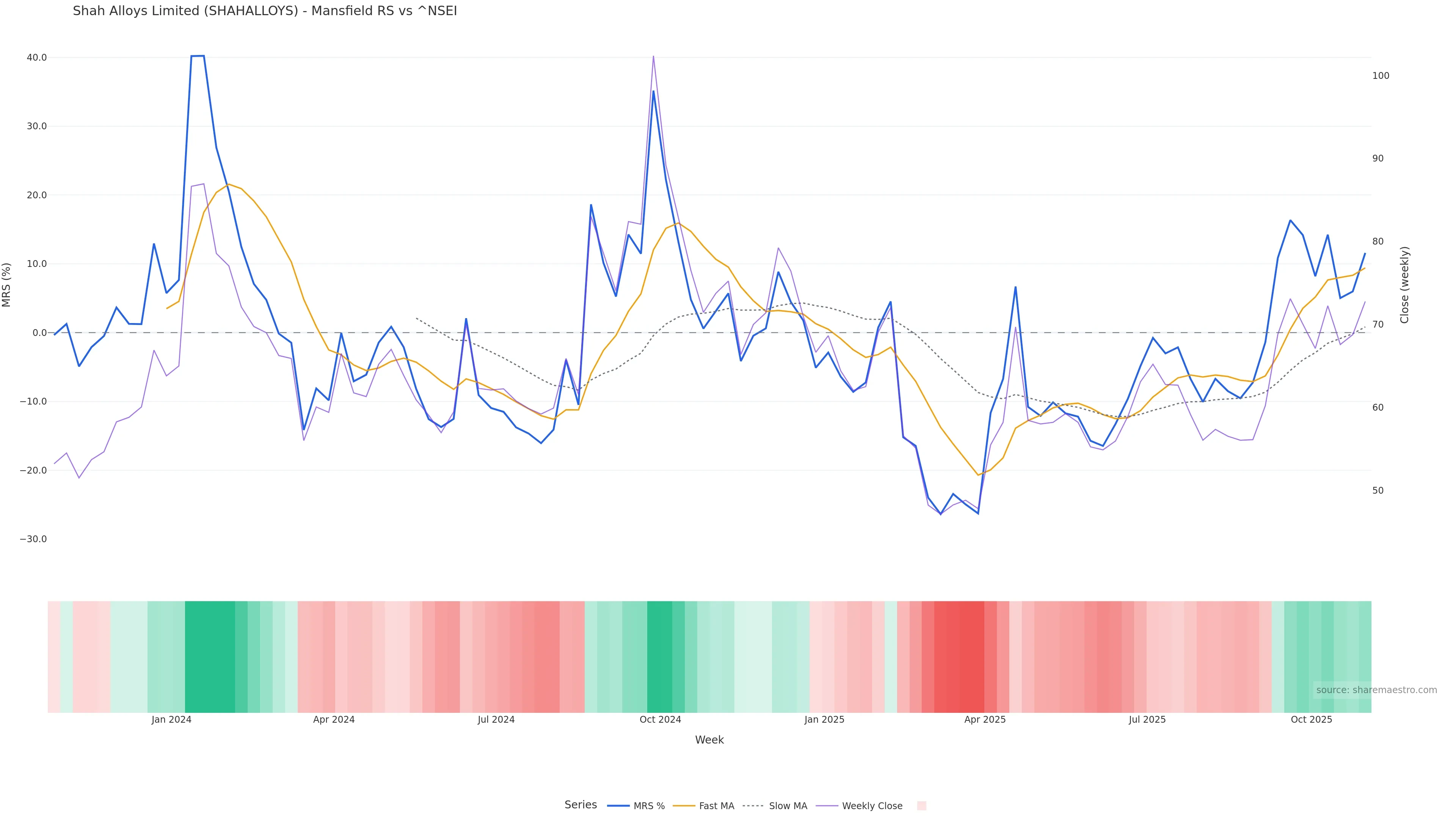The height and width of the screenshot is (819, 1456).
Task: Toggle the Fast MA legend entry
Action: [716, 806]
